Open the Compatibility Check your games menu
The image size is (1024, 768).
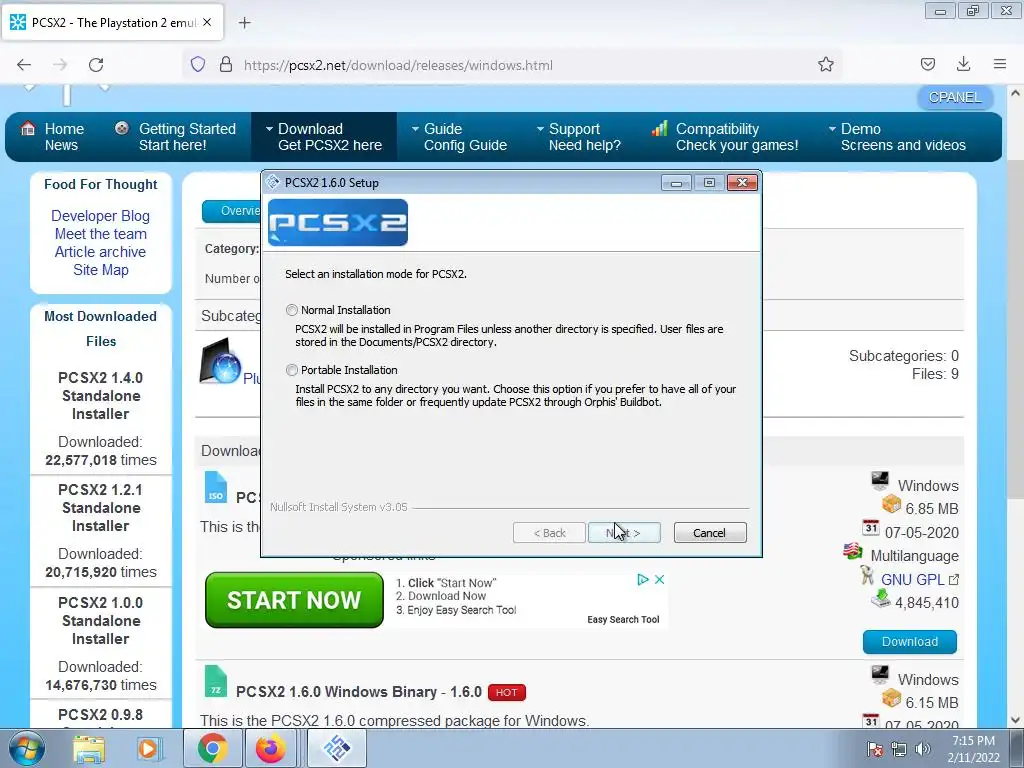pyautogui.click(x=726, y=136)
